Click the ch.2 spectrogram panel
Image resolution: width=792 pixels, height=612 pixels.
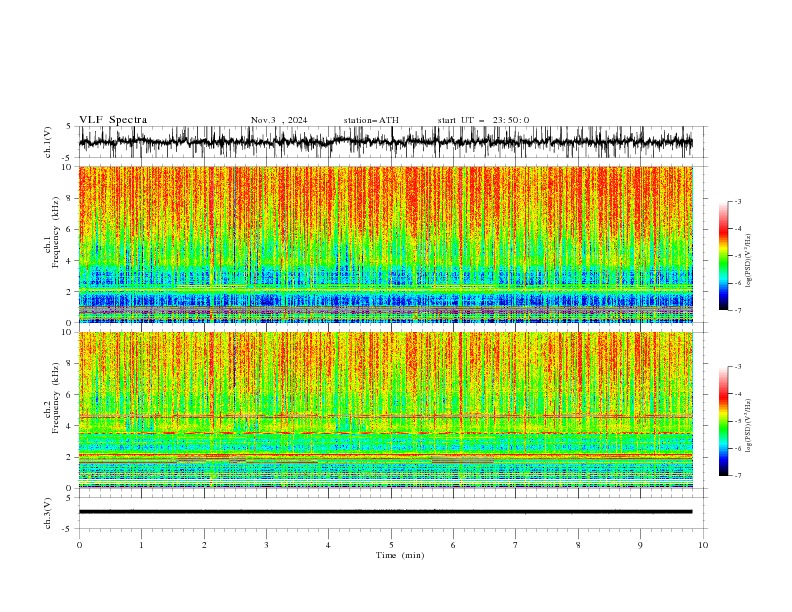386,410
